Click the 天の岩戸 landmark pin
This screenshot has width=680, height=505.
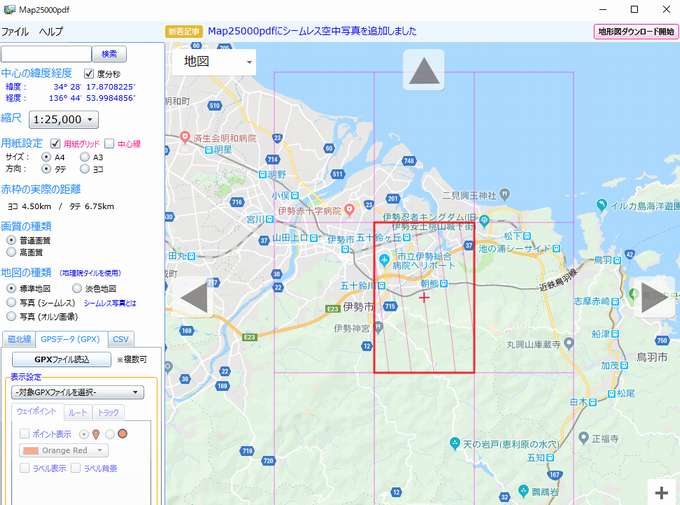454,443
